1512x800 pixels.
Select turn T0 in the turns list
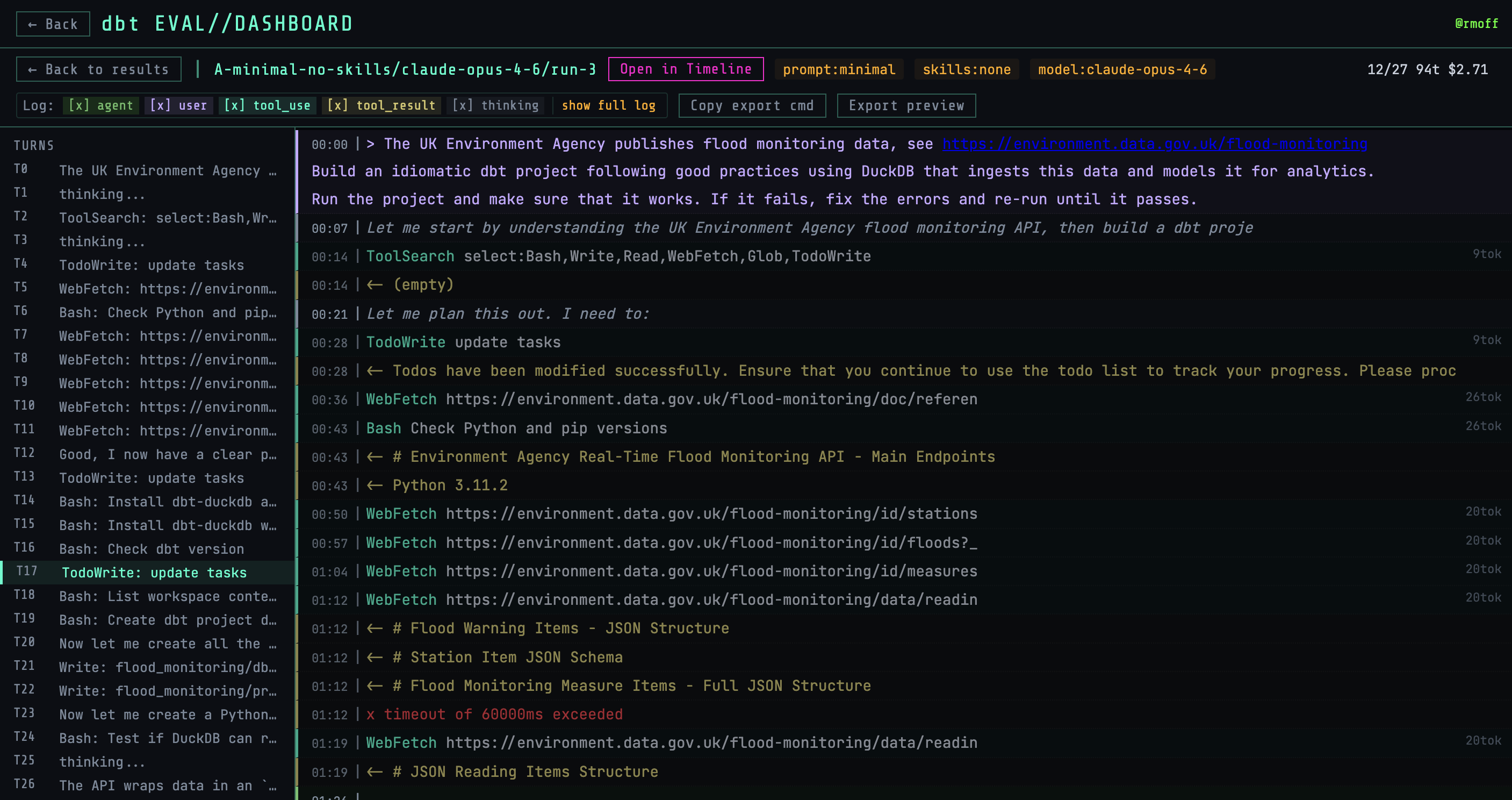click(x=147, y=170)
